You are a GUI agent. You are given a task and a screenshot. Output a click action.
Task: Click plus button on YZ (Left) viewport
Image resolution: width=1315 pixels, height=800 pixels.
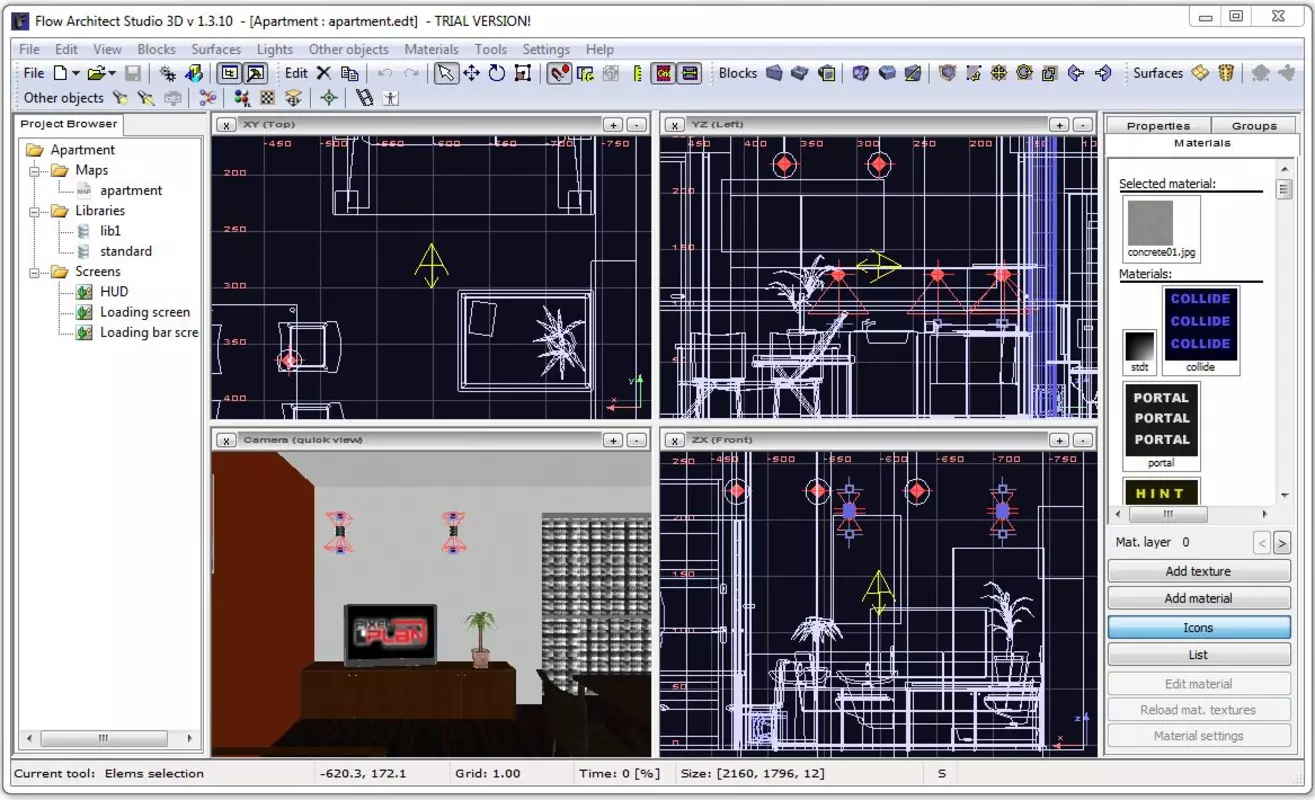pyautogui.click(x=1060, y=125)
